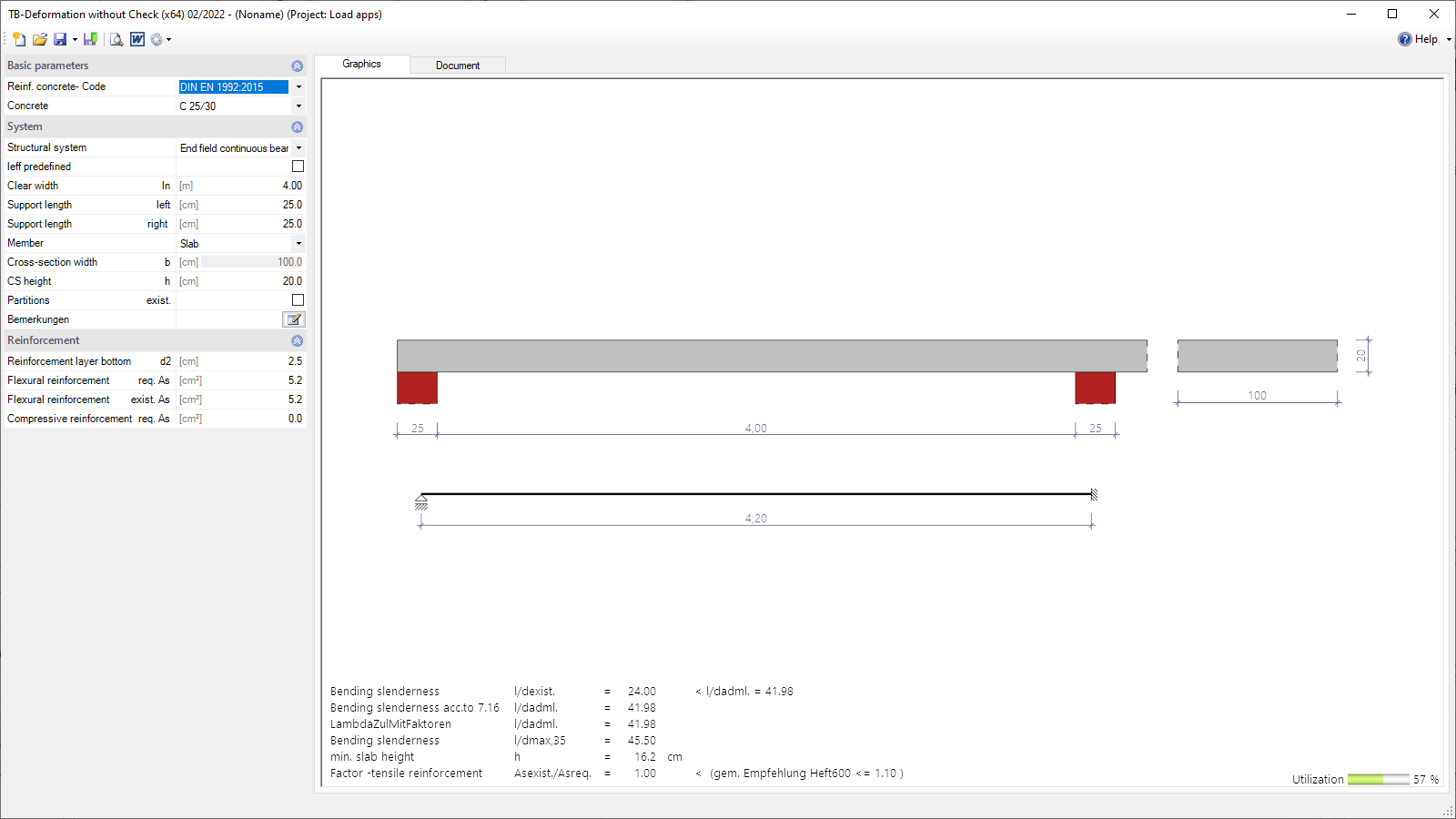The image size is (1456, 819).
Task: Toggle the Partitions exist. checkbox
Action: tap(298, 300)
